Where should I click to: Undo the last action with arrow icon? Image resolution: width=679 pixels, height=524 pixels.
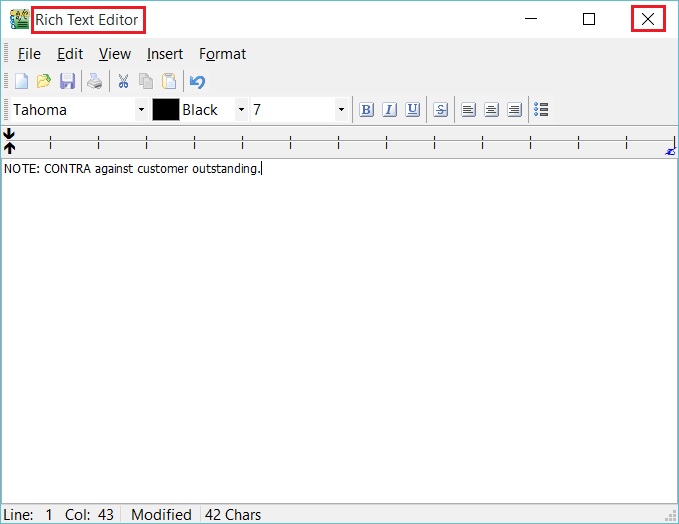197,82
